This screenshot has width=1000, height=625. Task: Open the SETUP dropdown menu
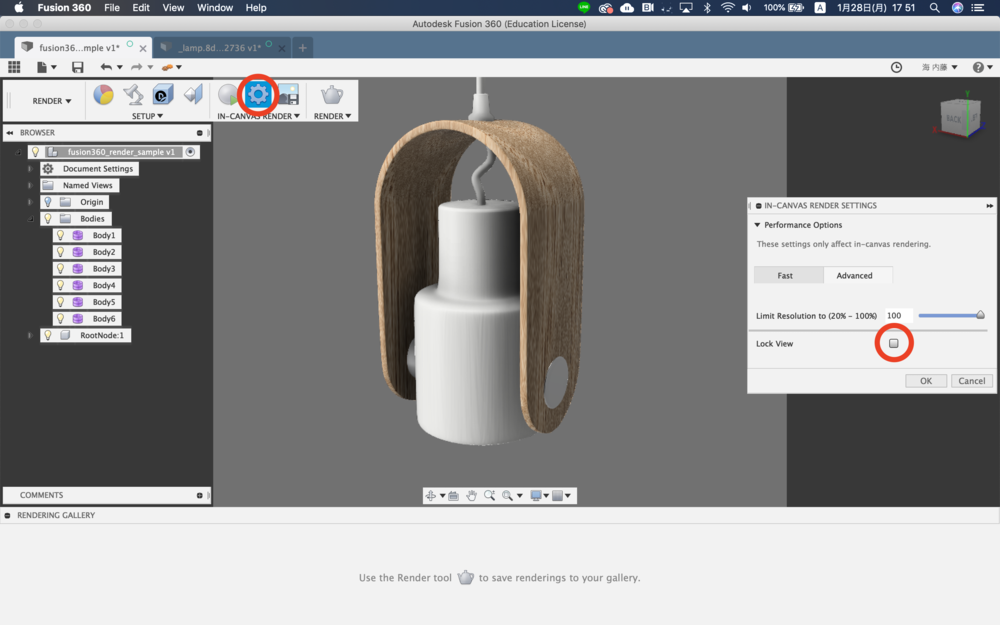point(147,116)
